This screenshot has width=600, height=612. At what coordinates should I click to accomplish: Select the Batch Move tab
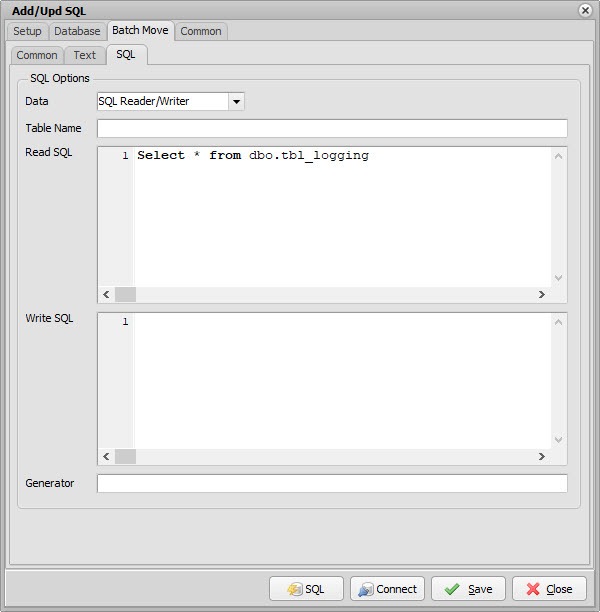(x=140, y=30)
